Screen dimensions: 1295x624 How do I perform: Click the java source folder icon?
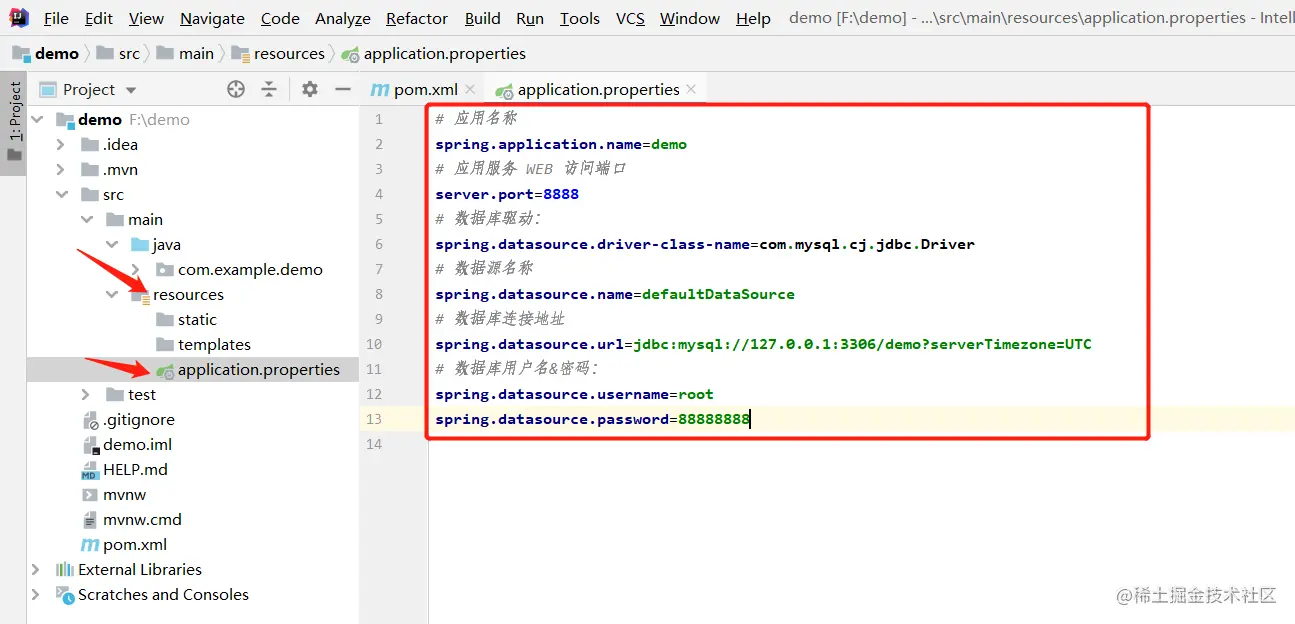[x=139, y=244]
